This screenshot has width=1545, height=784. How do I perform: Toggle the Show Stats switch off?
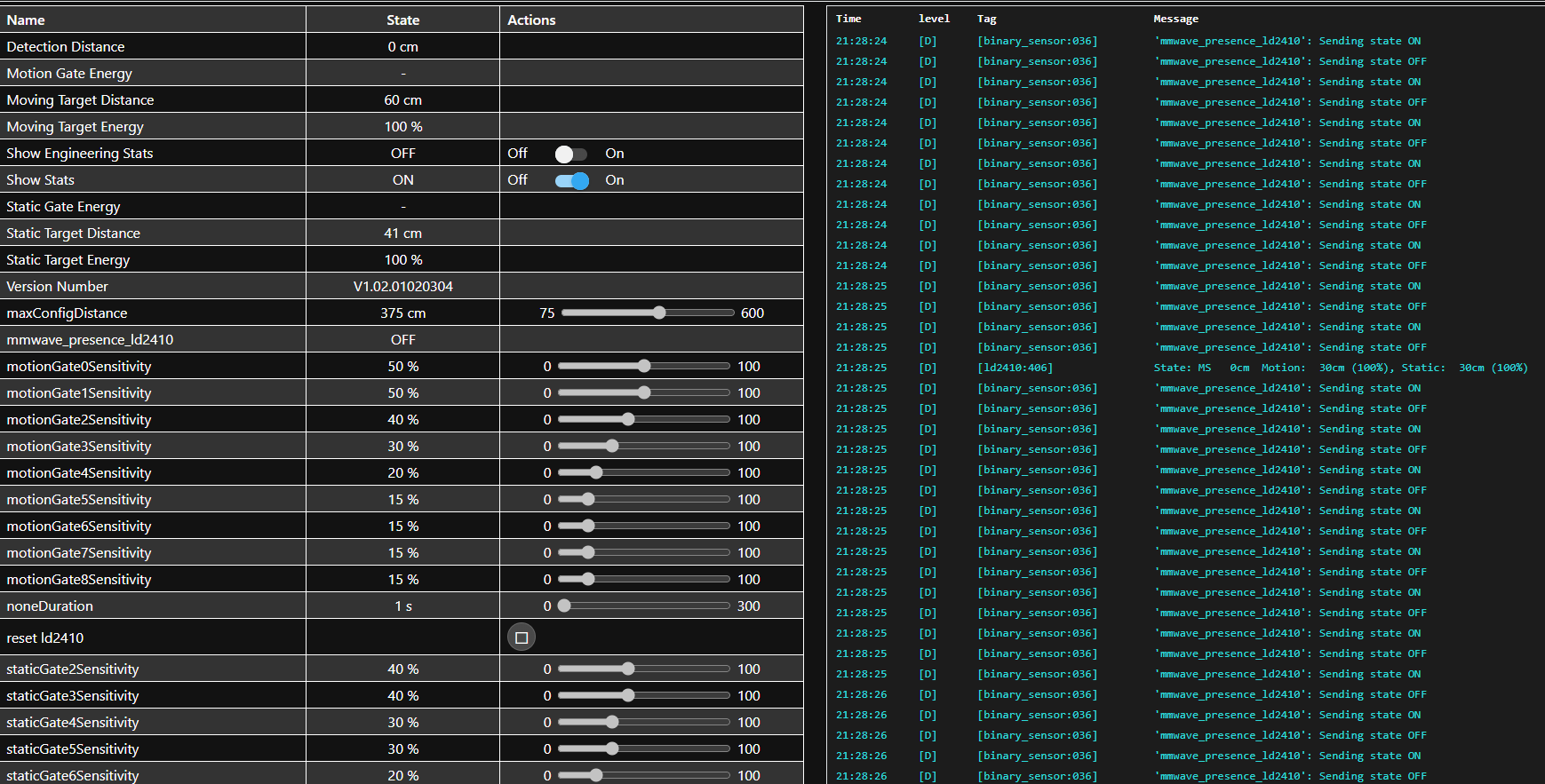point(571,180)
